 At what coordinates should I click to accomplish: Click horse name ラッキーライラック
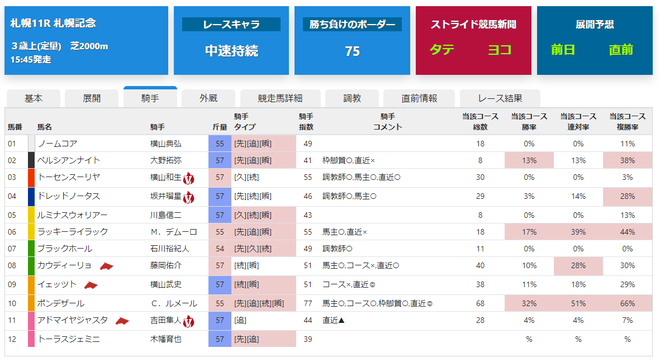point(72,232)
